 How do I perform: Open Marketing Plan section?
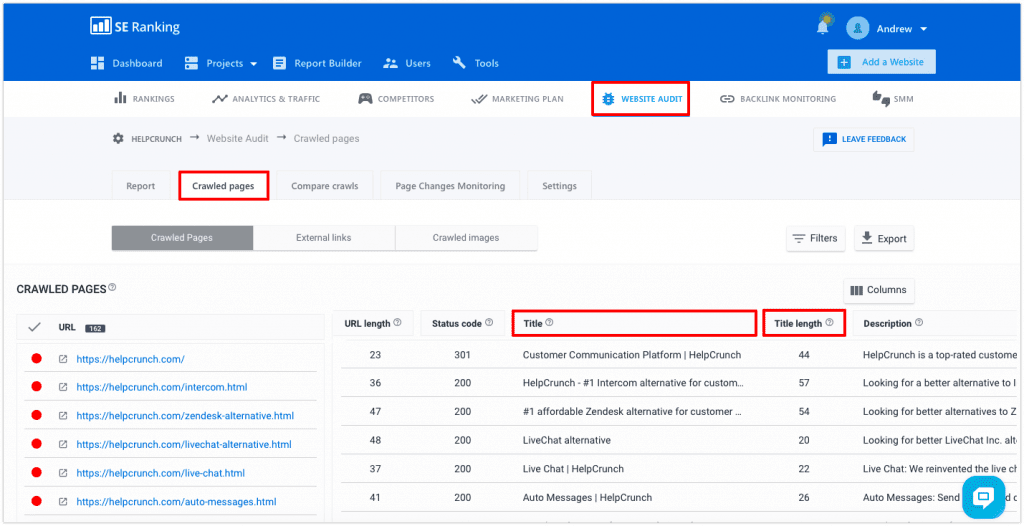(517, 99)
